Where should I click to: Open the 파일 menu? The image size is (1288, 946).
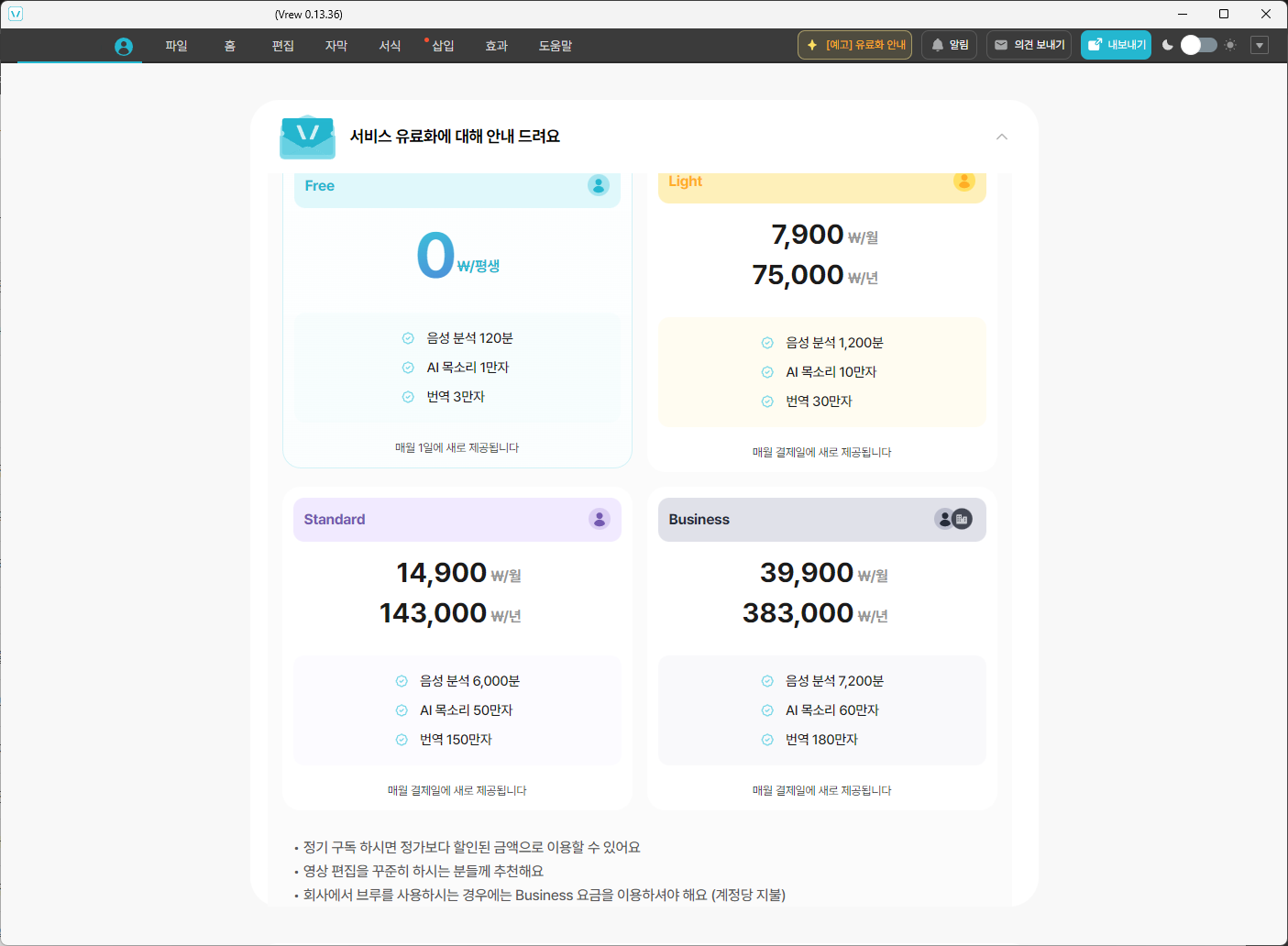(x=176, y=46)
